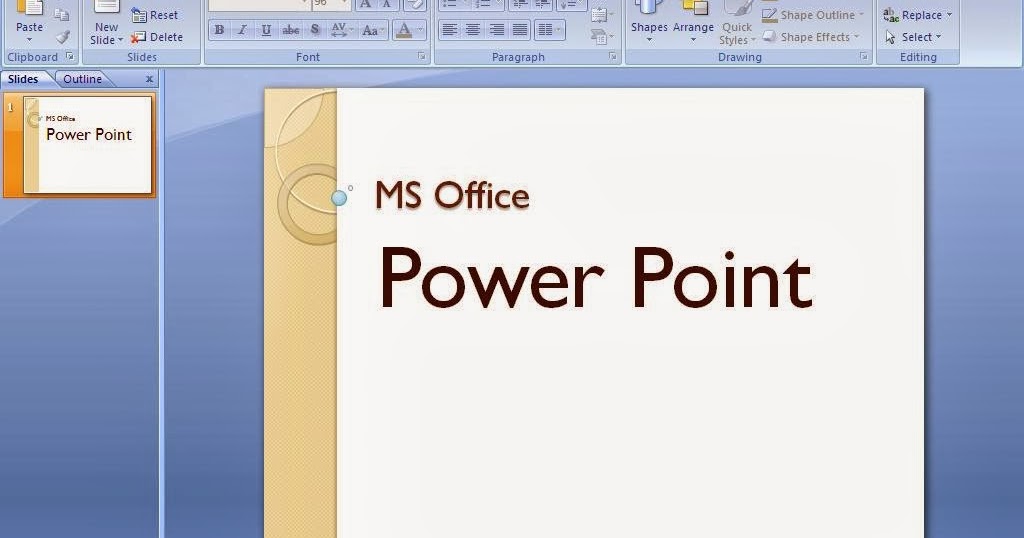This screenshot has height=538, width=1024.
Task: Click the Shapes button label
Action: click(649, 27)
